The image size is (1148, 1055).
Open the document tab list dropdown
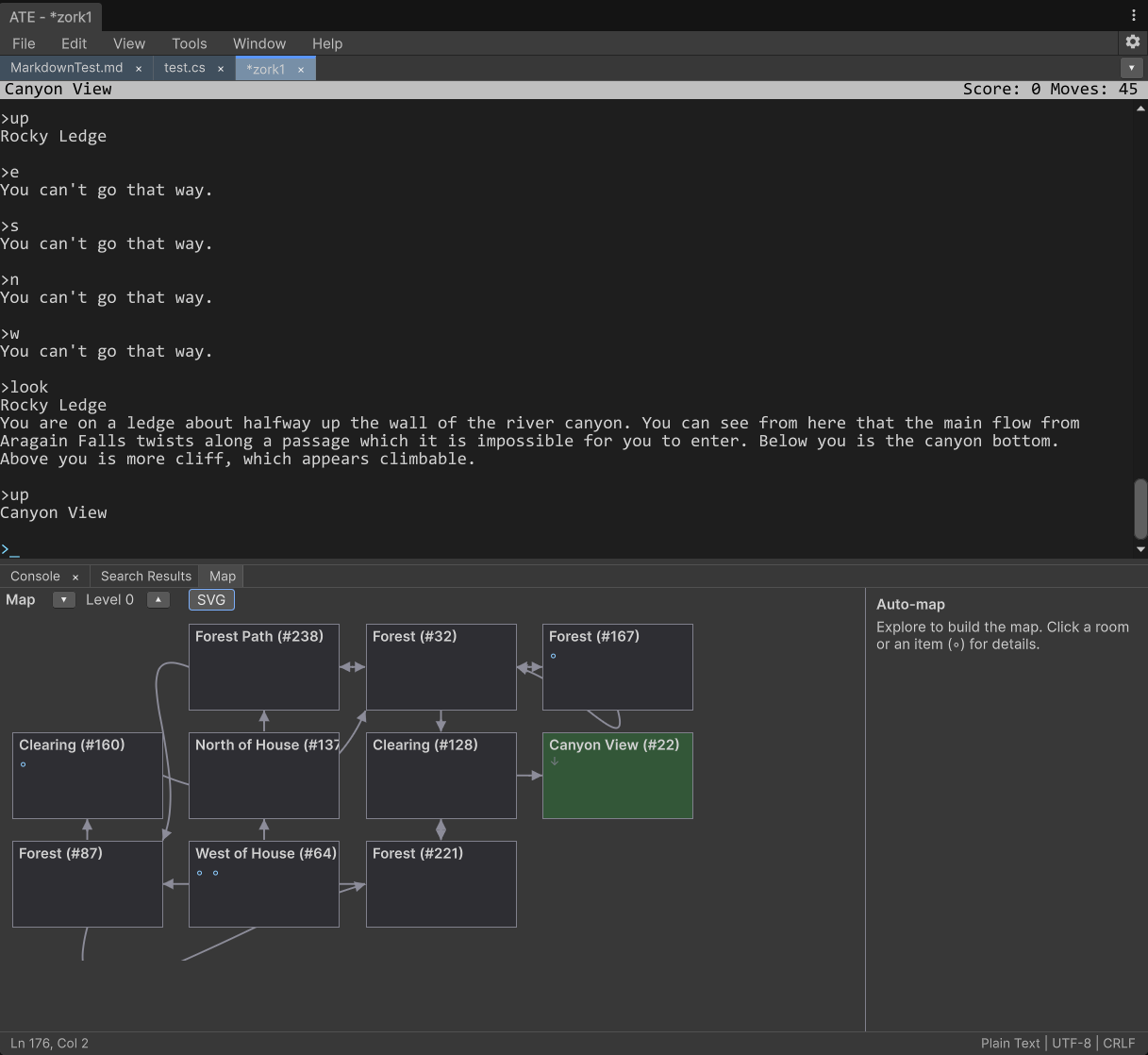(x=1131, y=68)
